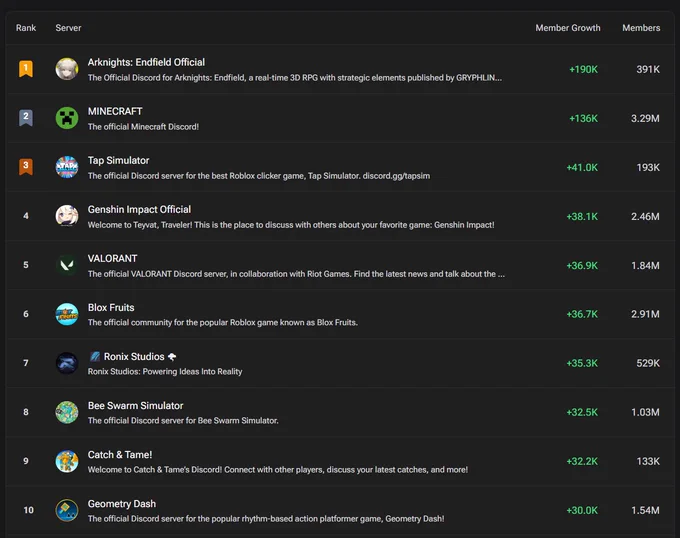
Task: Open the MINECRAFT server title link
Action: click(115, 111)
